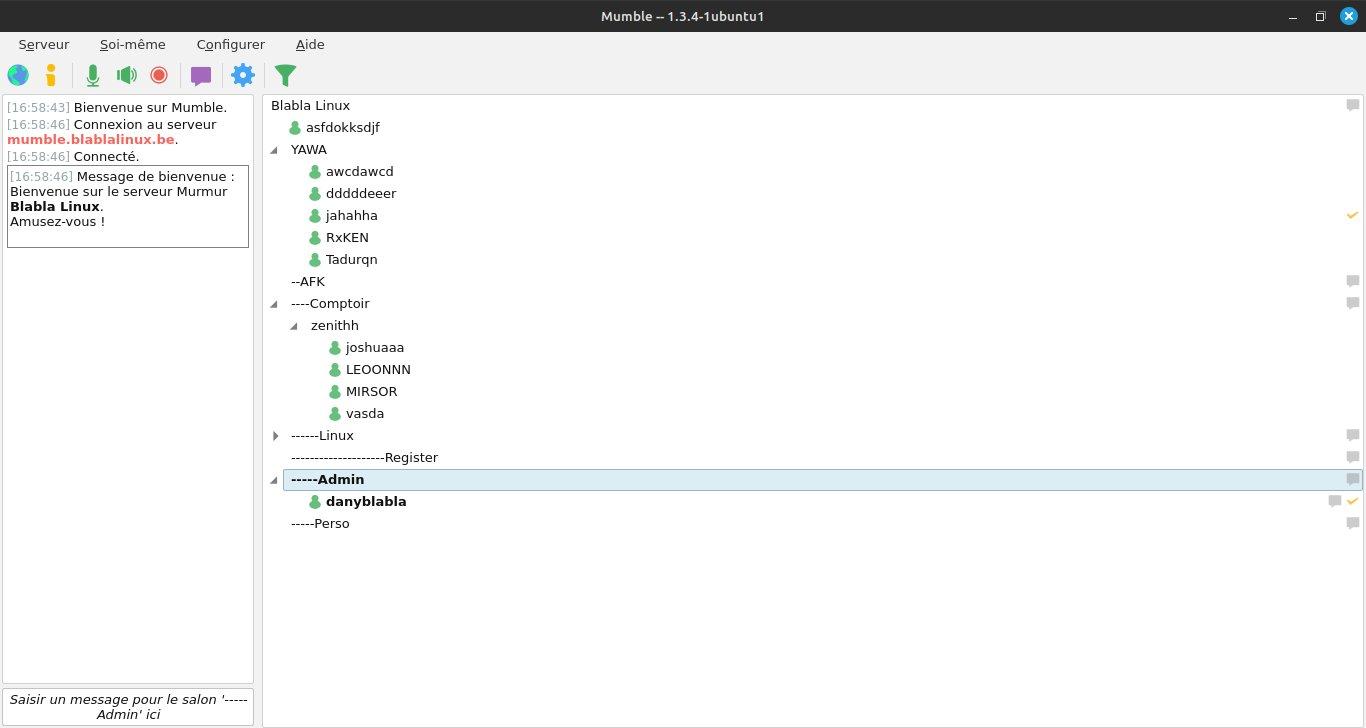The height and width of the screenshot is (728, 1366).
Task: Click user icon next to Tadurqn
Action: pos(315,260)
